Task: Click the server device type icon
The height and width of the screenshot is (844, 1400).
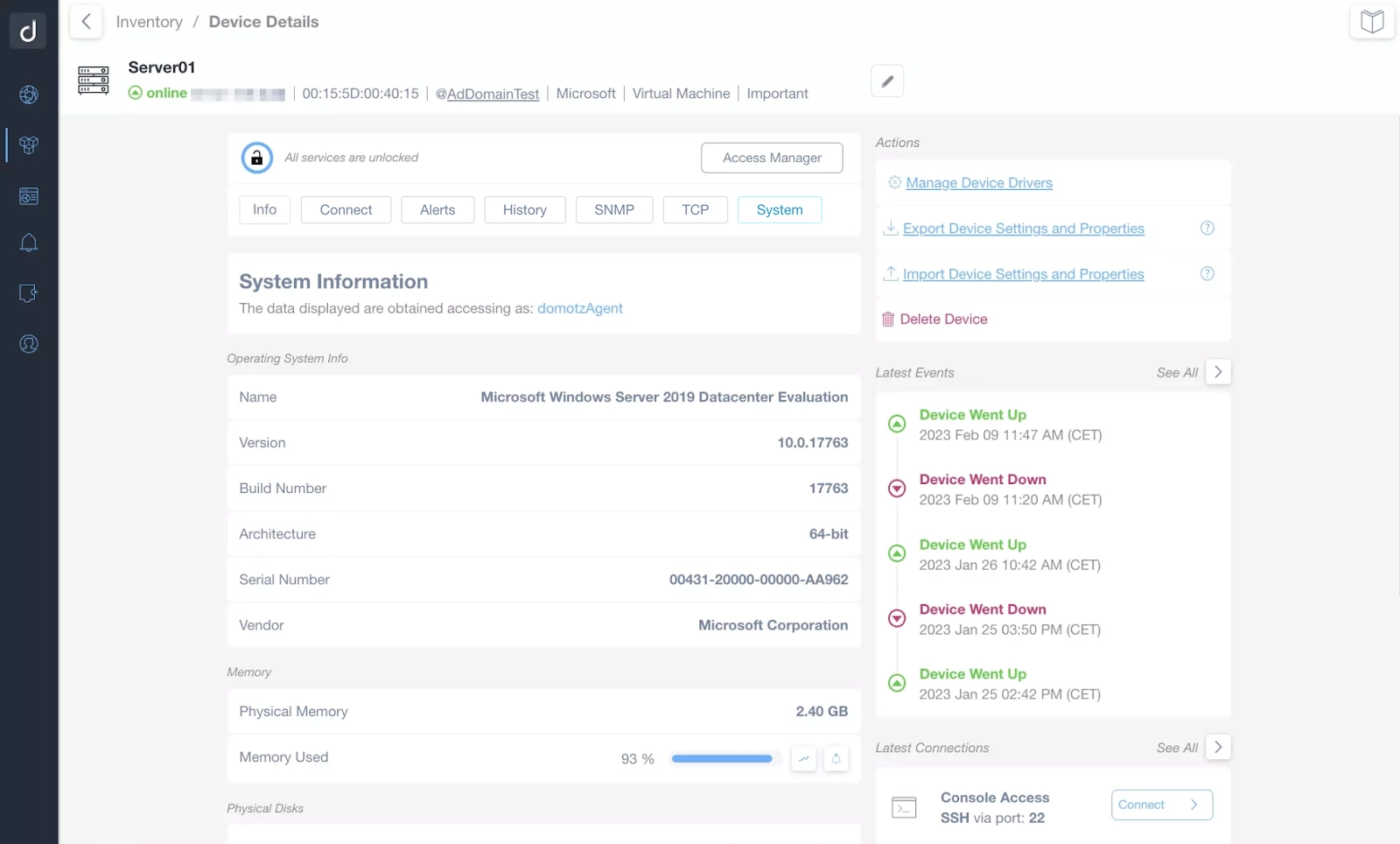Action: pos(94,81)
